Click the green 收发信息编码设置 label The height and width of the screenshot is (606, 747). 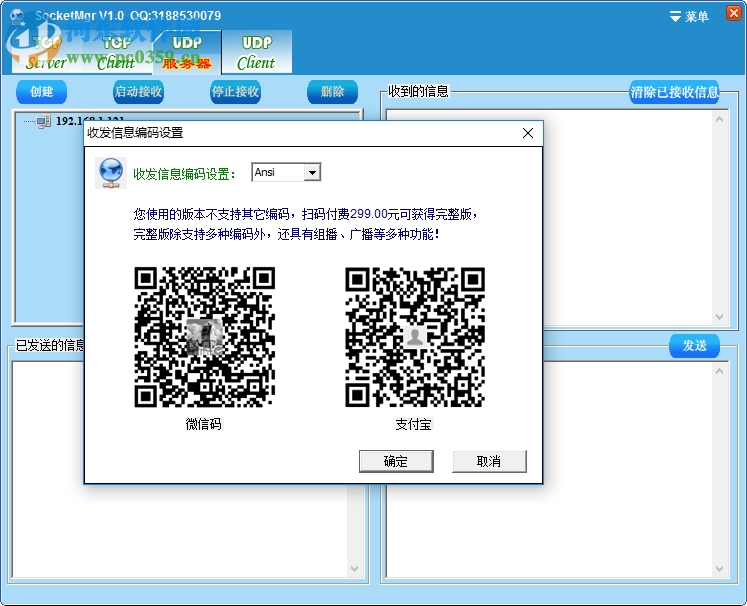click(184, 174)
